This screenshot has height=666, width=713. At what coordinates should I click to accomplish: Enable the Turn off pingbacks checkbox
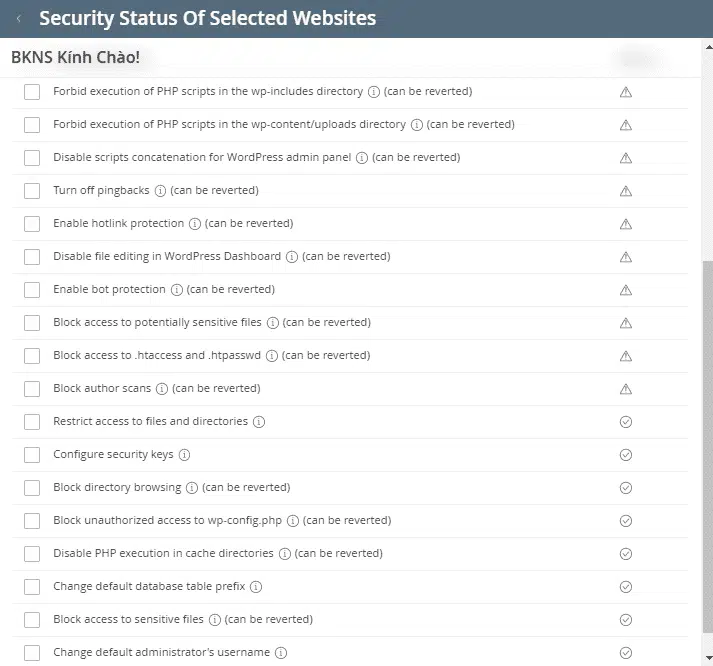32,191
